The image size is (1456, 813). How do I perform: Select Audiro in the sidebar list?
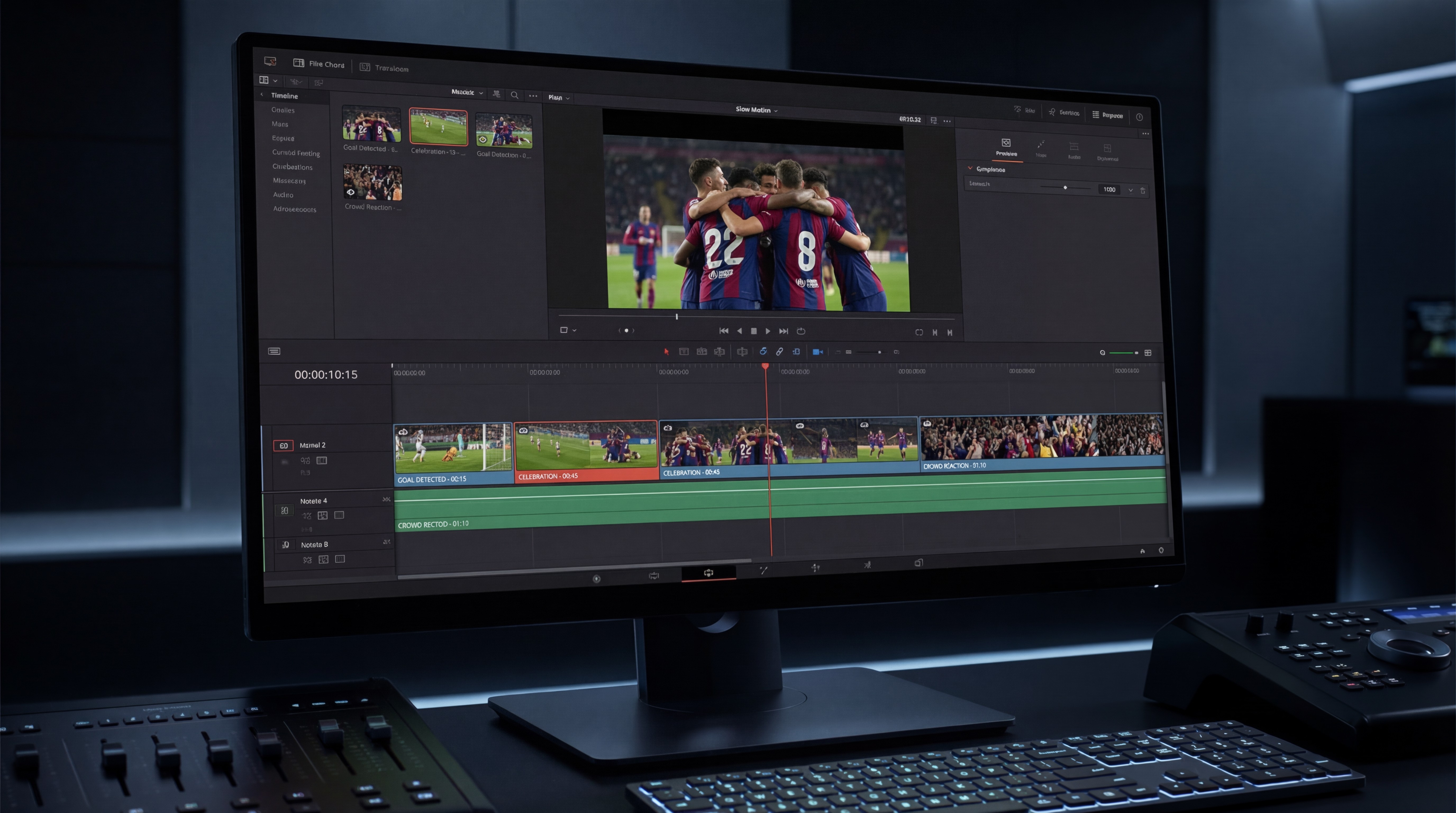pyautogui.click(x=283, y=195)
